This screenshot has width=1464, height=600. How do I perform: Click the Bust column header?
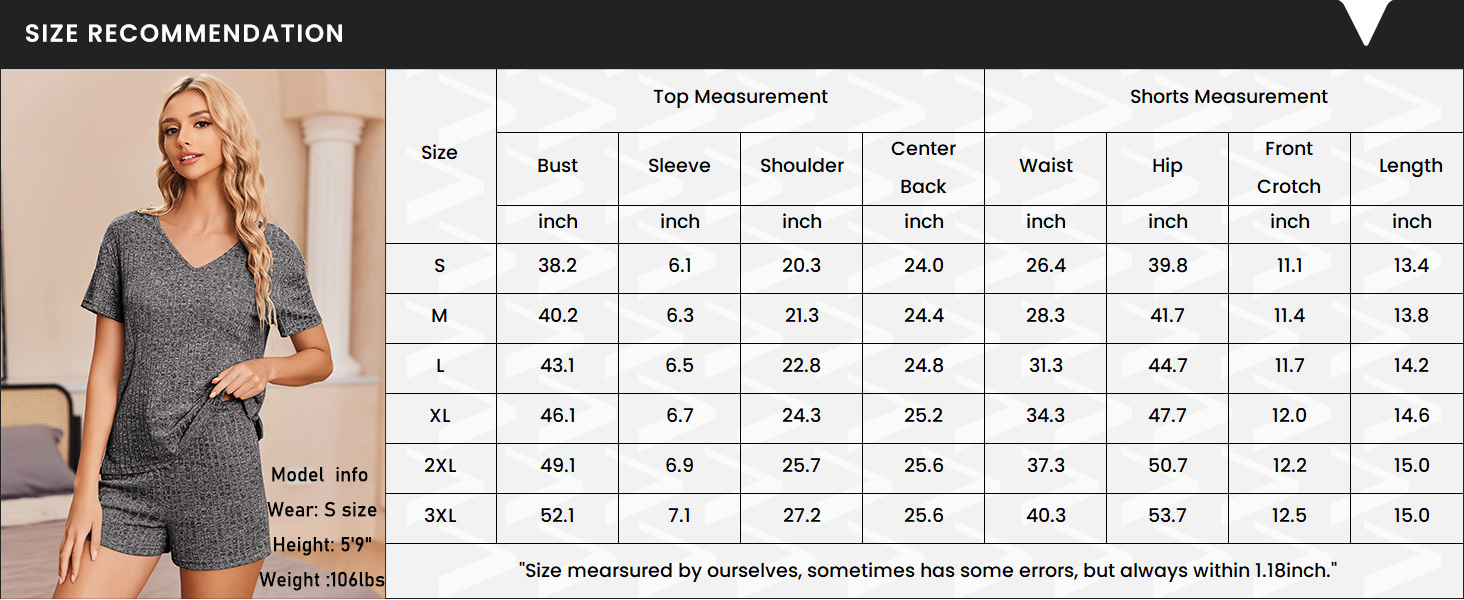point(557,166)
